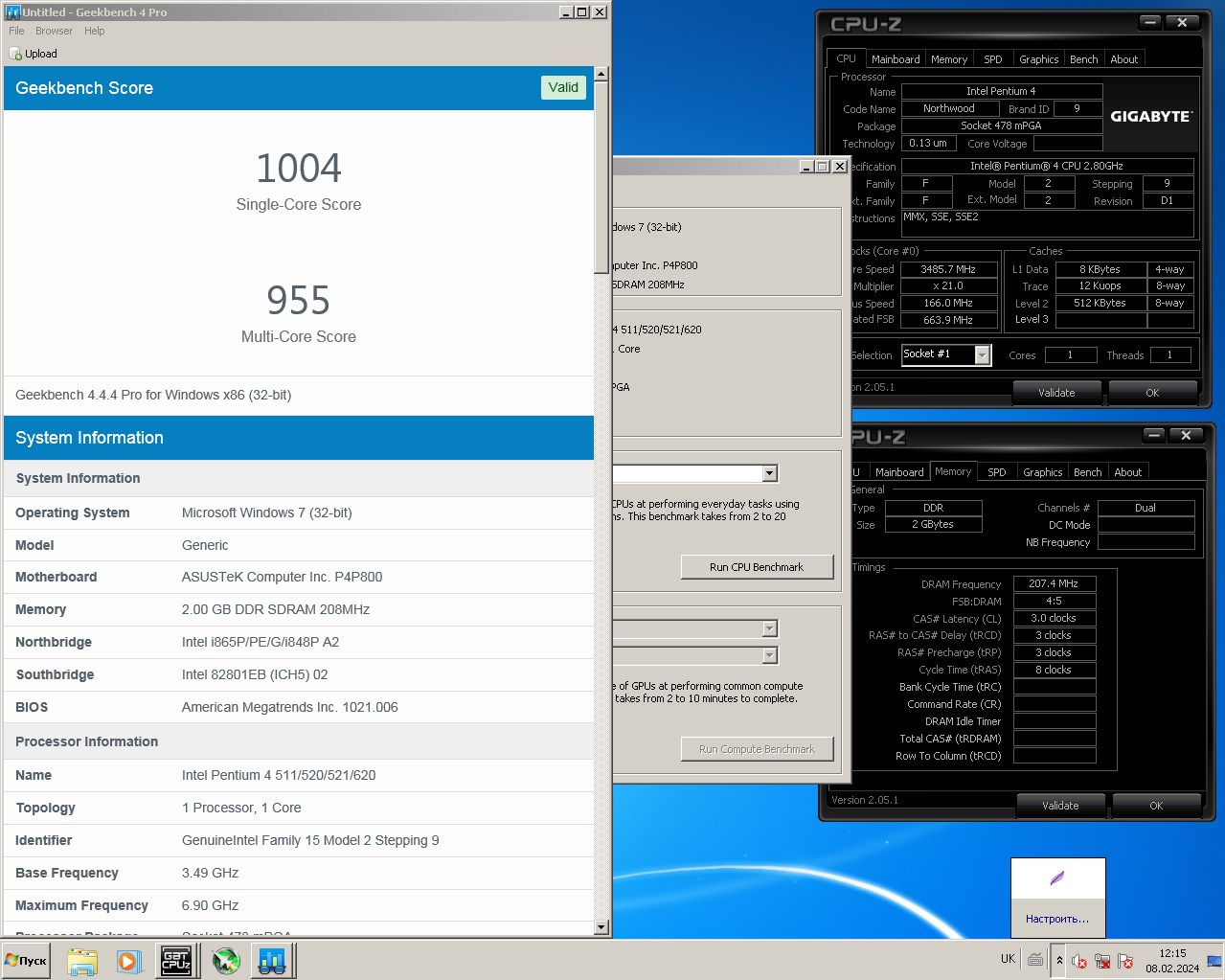1225x980 pixels.
Task: Click Validate in upper CPU-Z window
Action: [x=1056, y=393]
